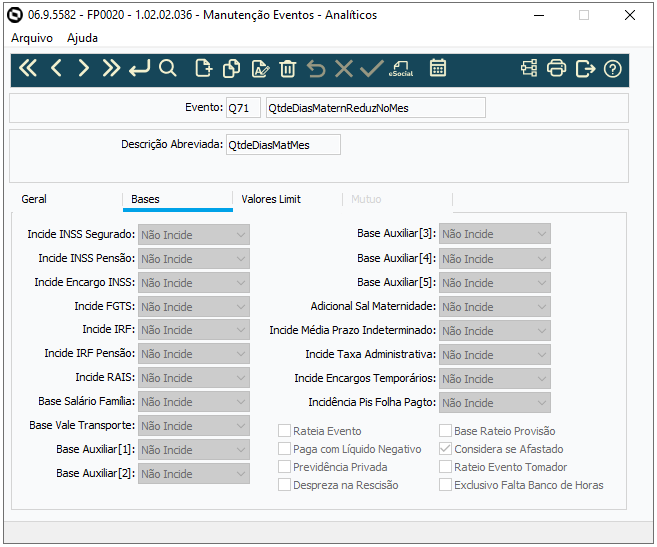Click the go-to (enter arrow) icon

click(x=140, y=68)
